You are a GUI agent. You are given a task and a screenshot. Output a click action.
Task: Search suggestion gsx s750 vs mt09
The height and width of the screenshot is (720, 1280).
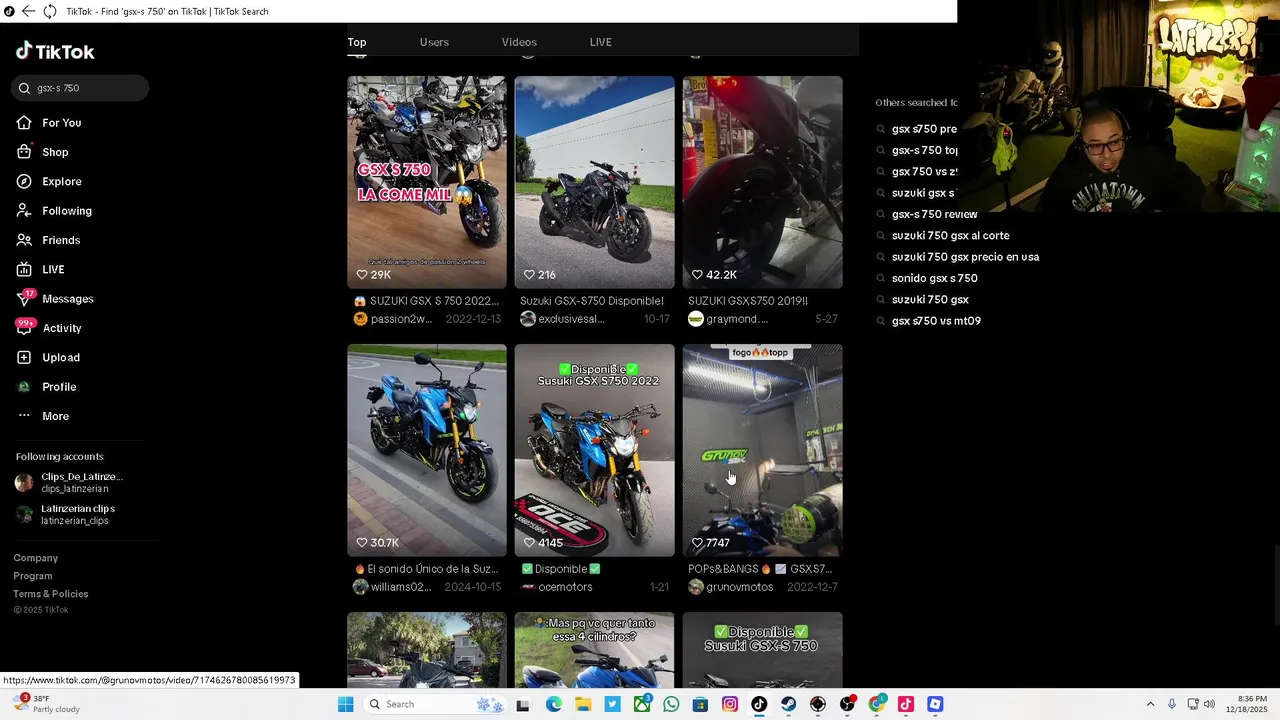point(936,321)
